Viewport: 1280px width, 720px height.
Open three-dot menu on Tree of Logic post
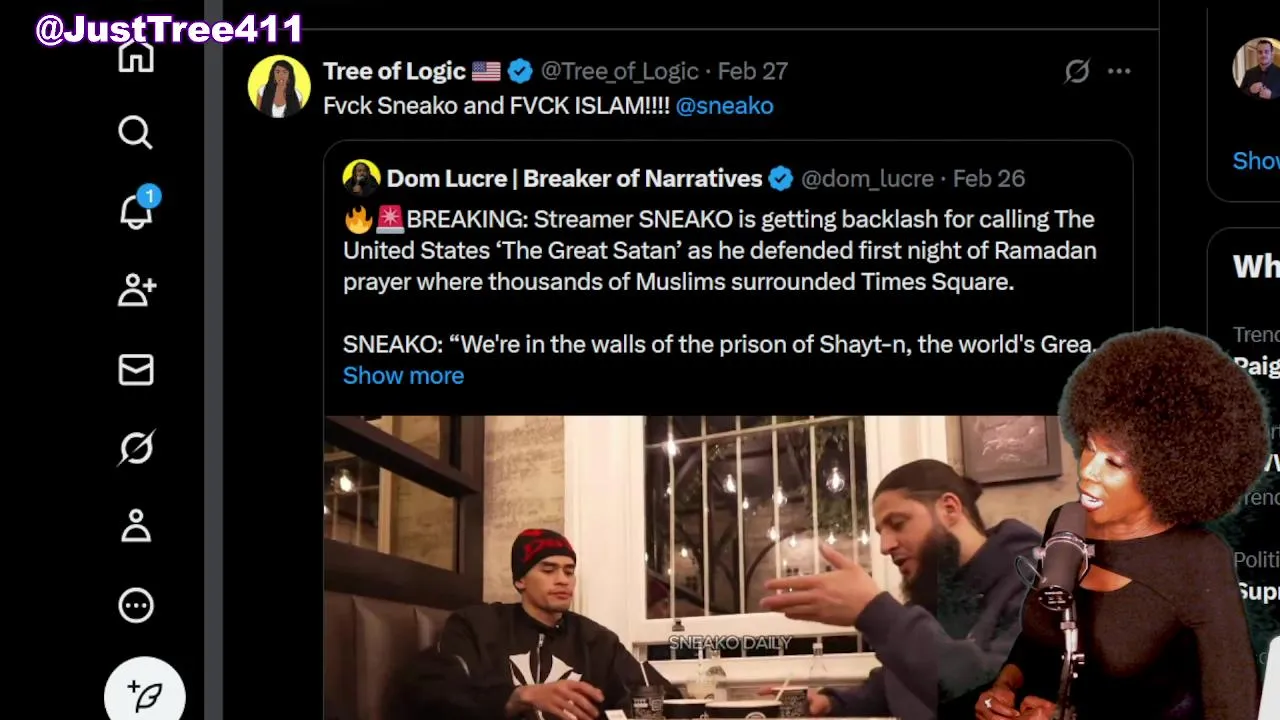[1119, 71]
